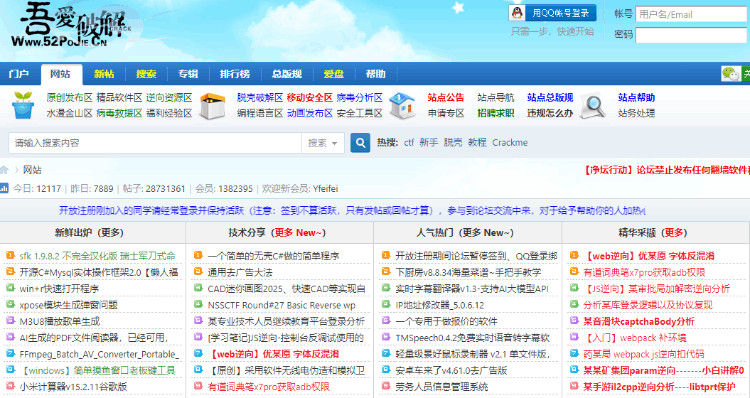Open the 病毒救援区 board
Image resolution: width=750 pixels, height=398 pixels.
tap(120, 113)
